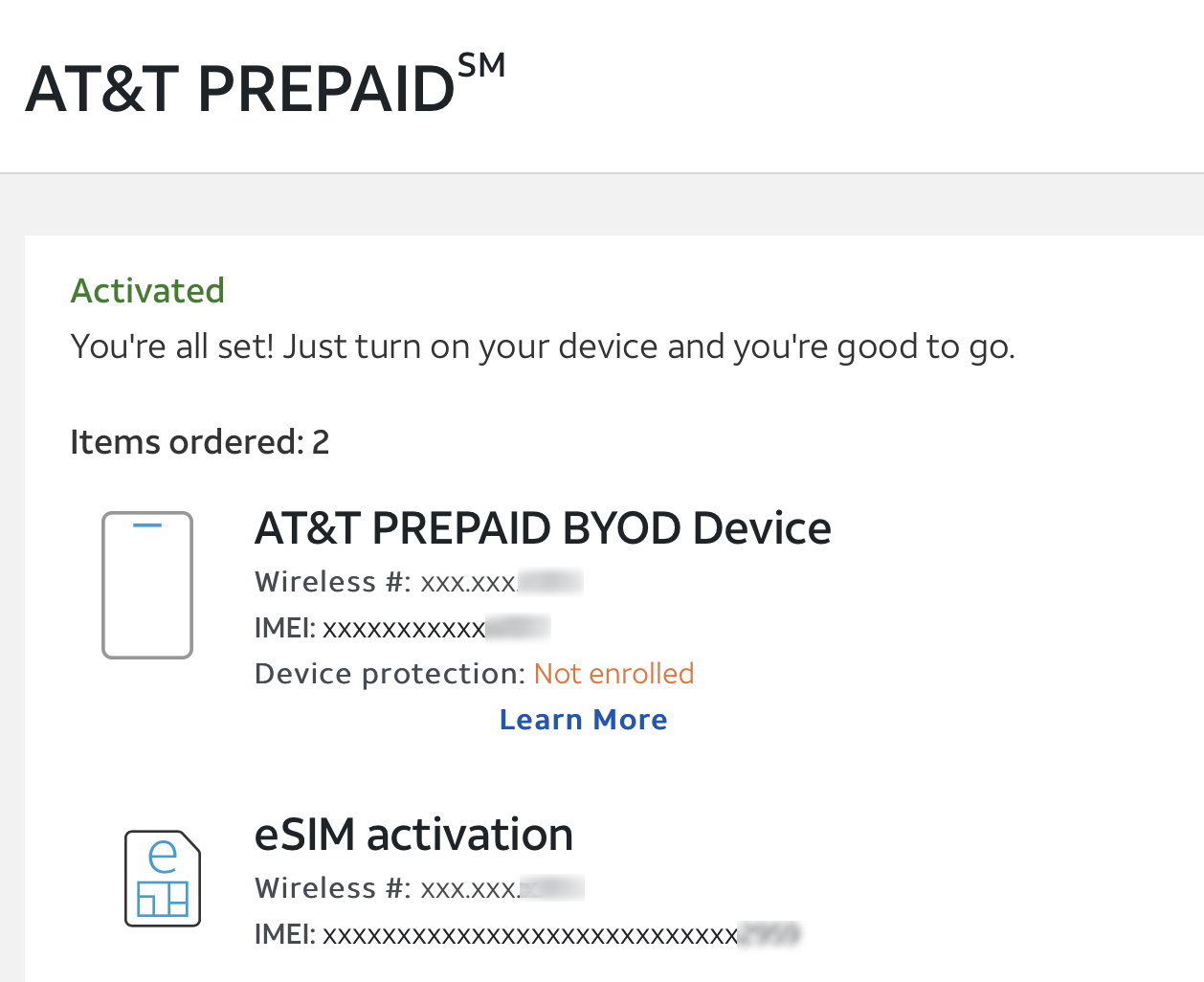Click the Device protection label
This screenshot has width=1204, height=982.
(389, 674)
